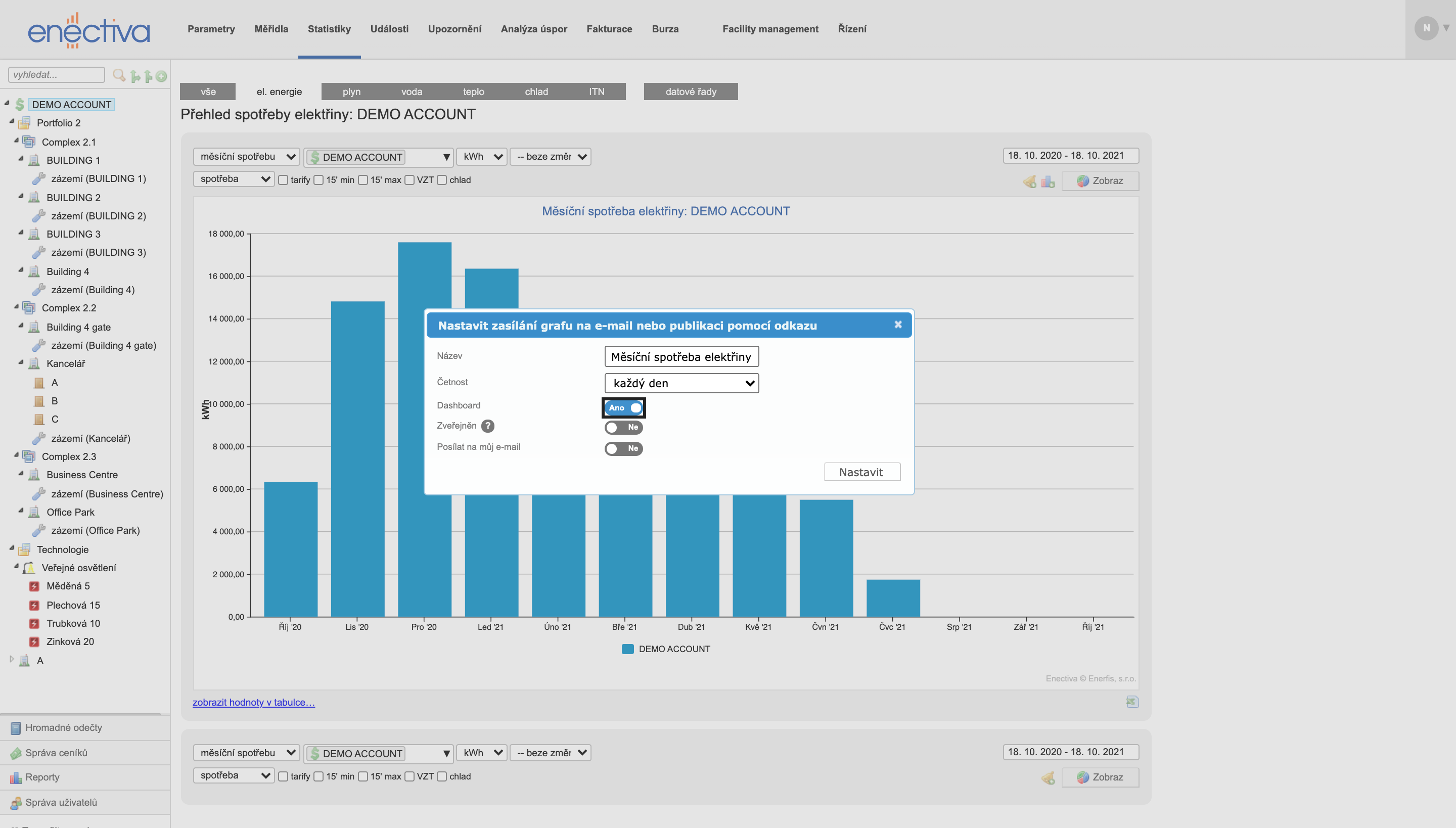Switch to the plyn tab
Viewport: 1456px width, 828px height.
[x=351, y=91]
